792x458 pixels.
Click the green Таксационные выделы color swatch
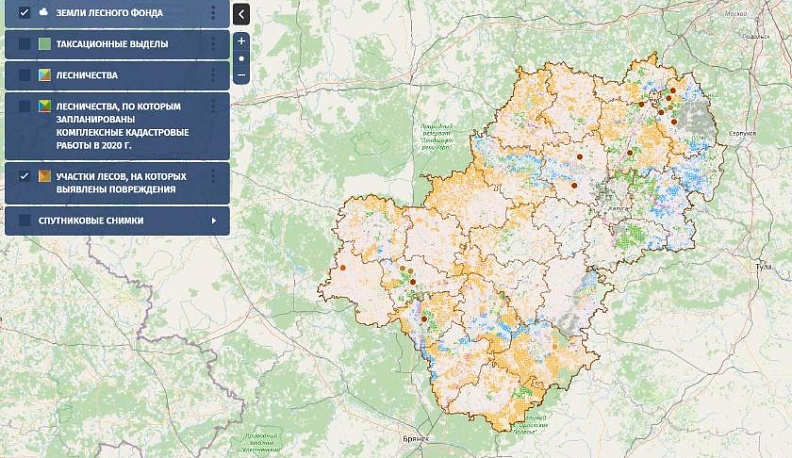(x=44, y=44)
